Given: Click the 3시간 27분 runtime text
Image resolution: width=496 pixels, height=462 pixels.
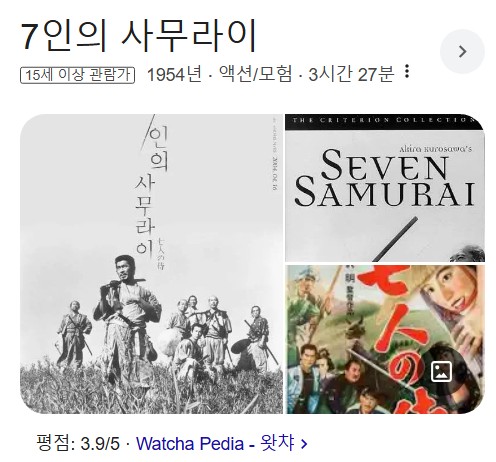Looking at the screenshot, I should pyautogui.click(x=351, y=74).
